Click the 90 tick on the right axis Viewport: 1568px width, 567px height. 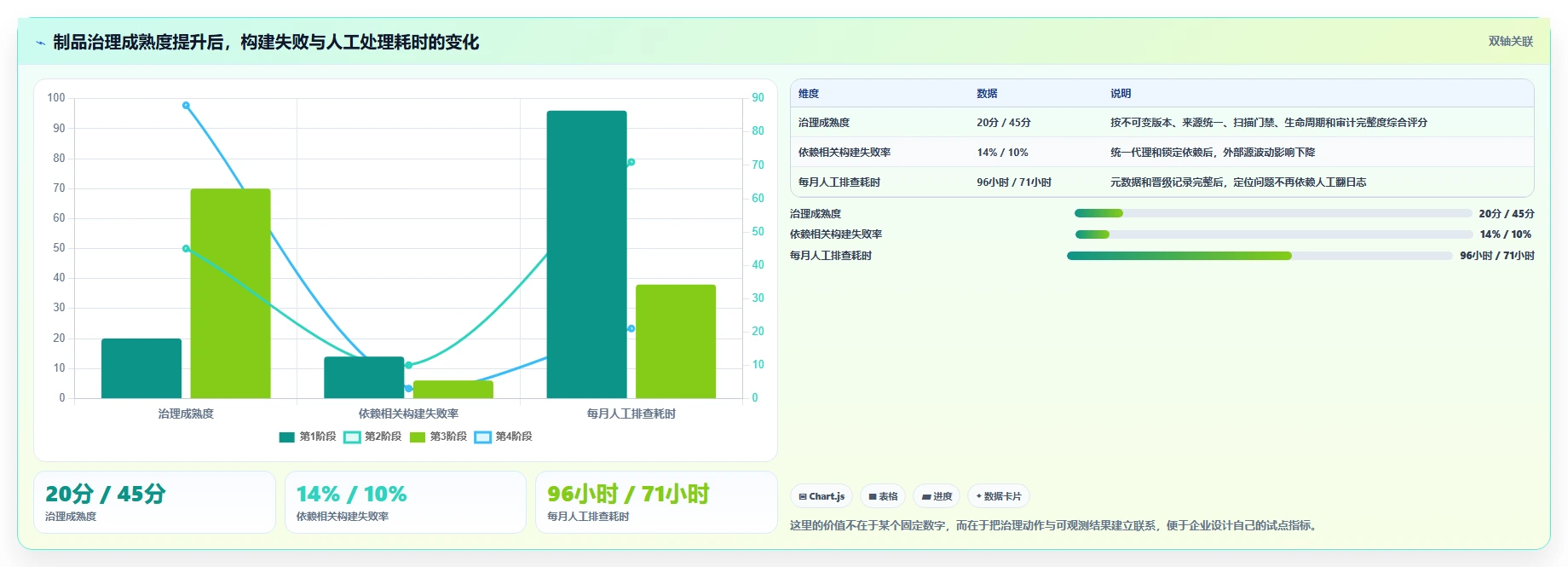[758, 98]
